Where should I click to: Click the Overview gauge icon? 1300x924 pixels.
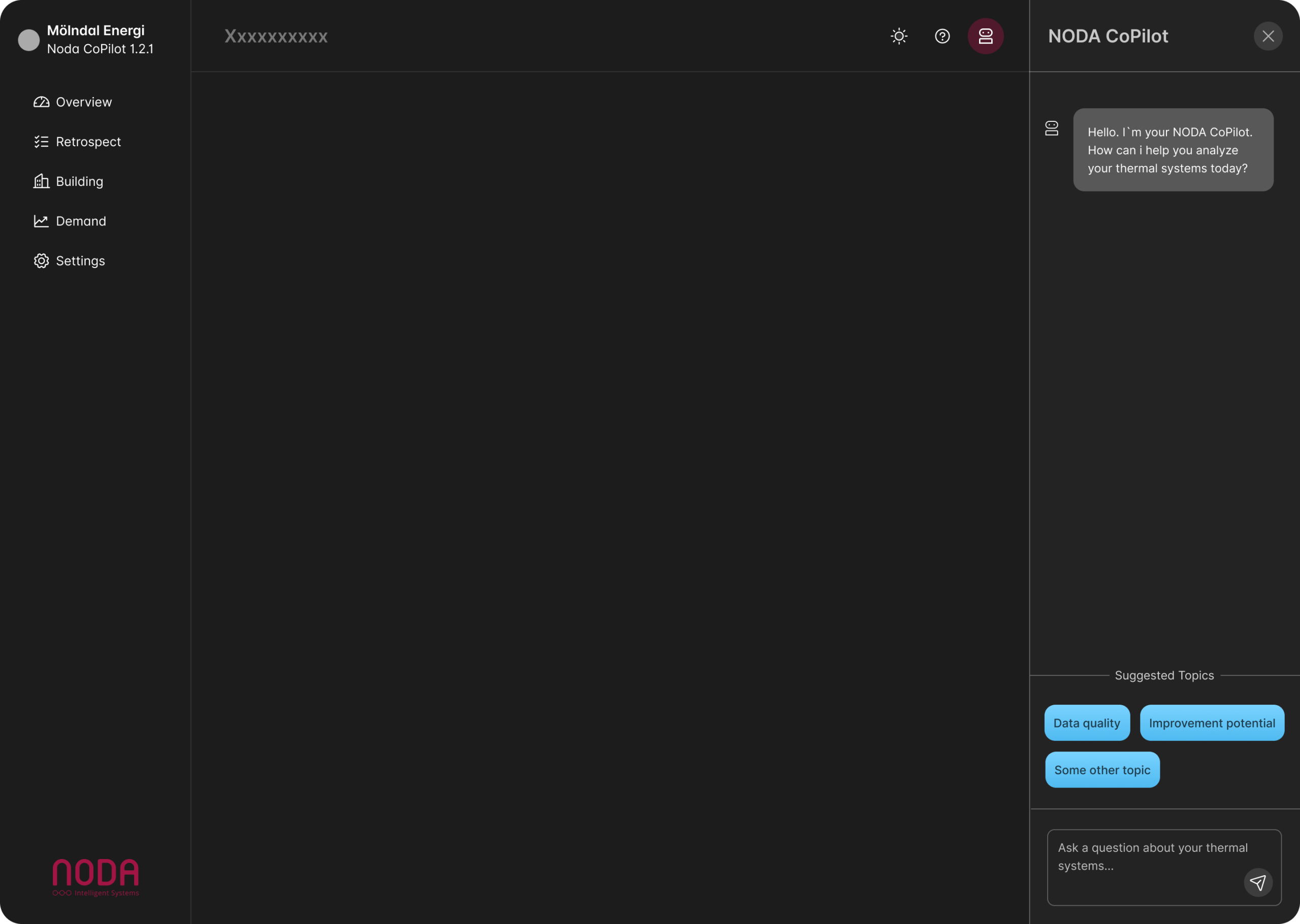click(41, 102)
